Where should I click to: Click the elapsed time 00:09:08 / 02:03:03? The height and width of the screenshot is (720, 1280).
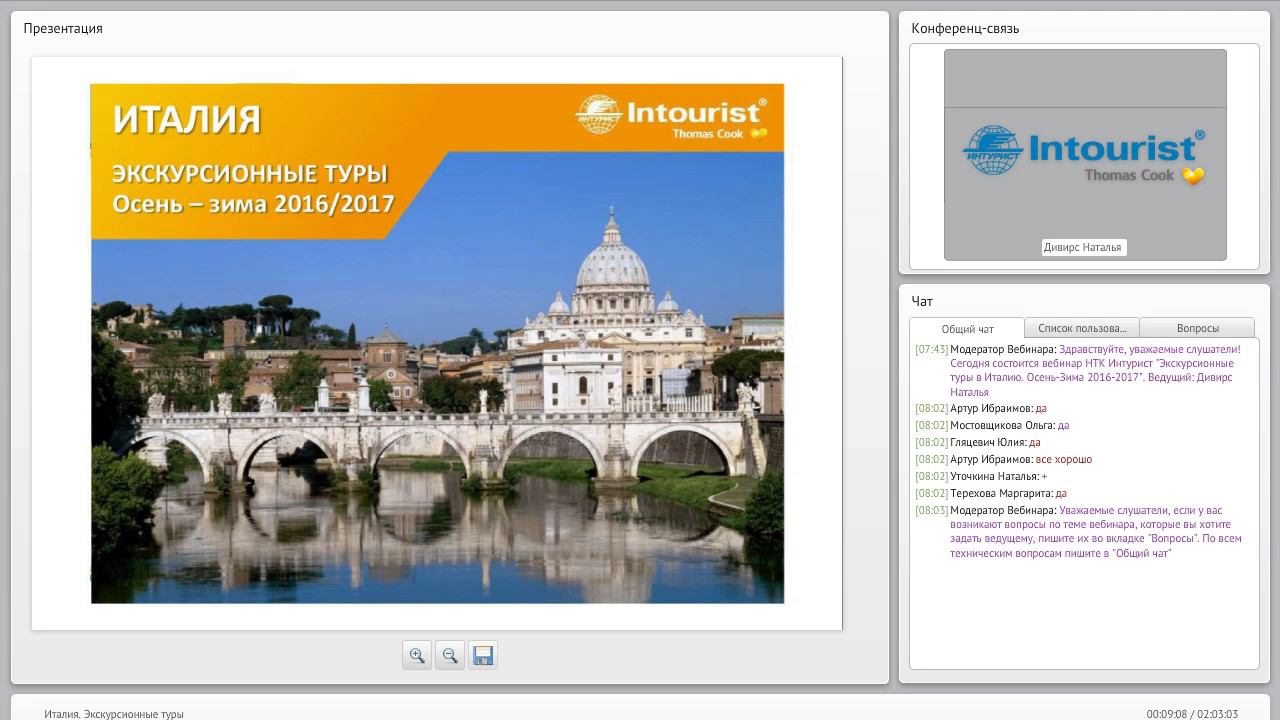tap(1192, 714)
